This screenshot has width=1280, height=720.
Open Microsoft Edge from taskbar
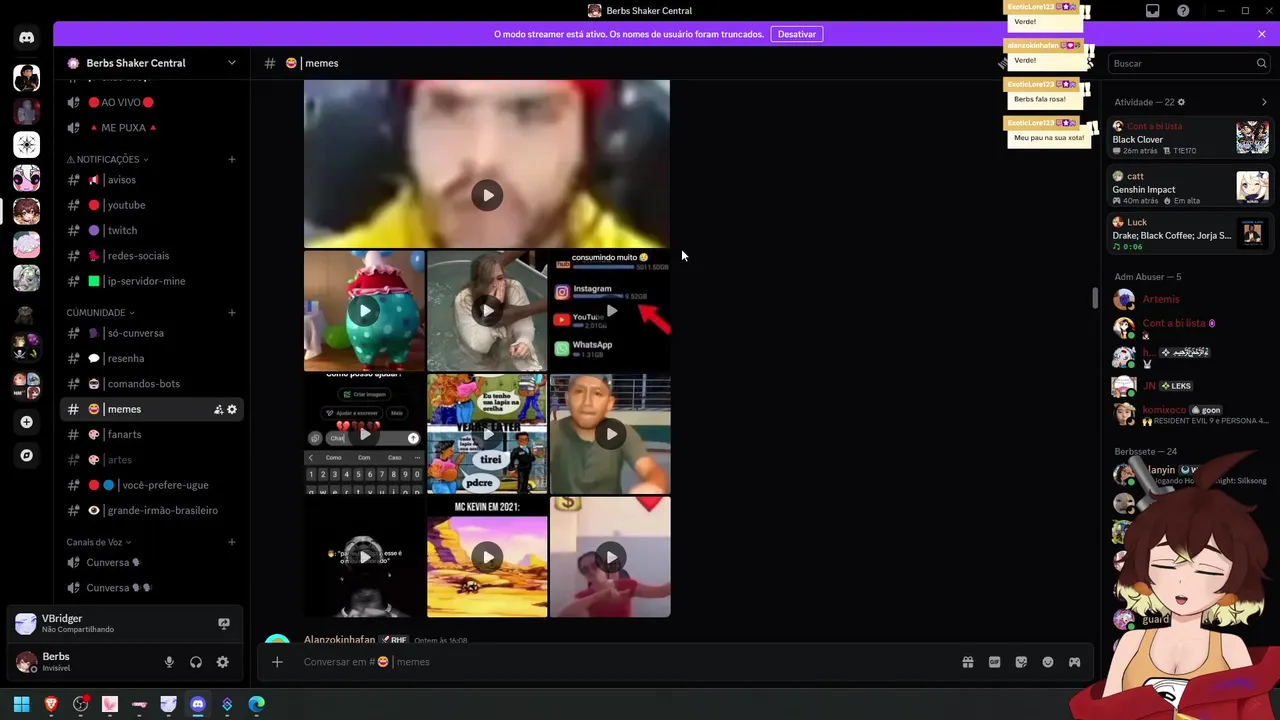coord(256,704)
